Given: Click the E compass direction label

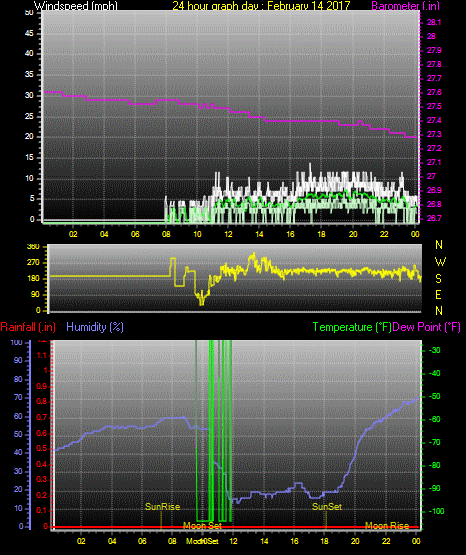Looking at the screenshot, I should click(438, 295).
